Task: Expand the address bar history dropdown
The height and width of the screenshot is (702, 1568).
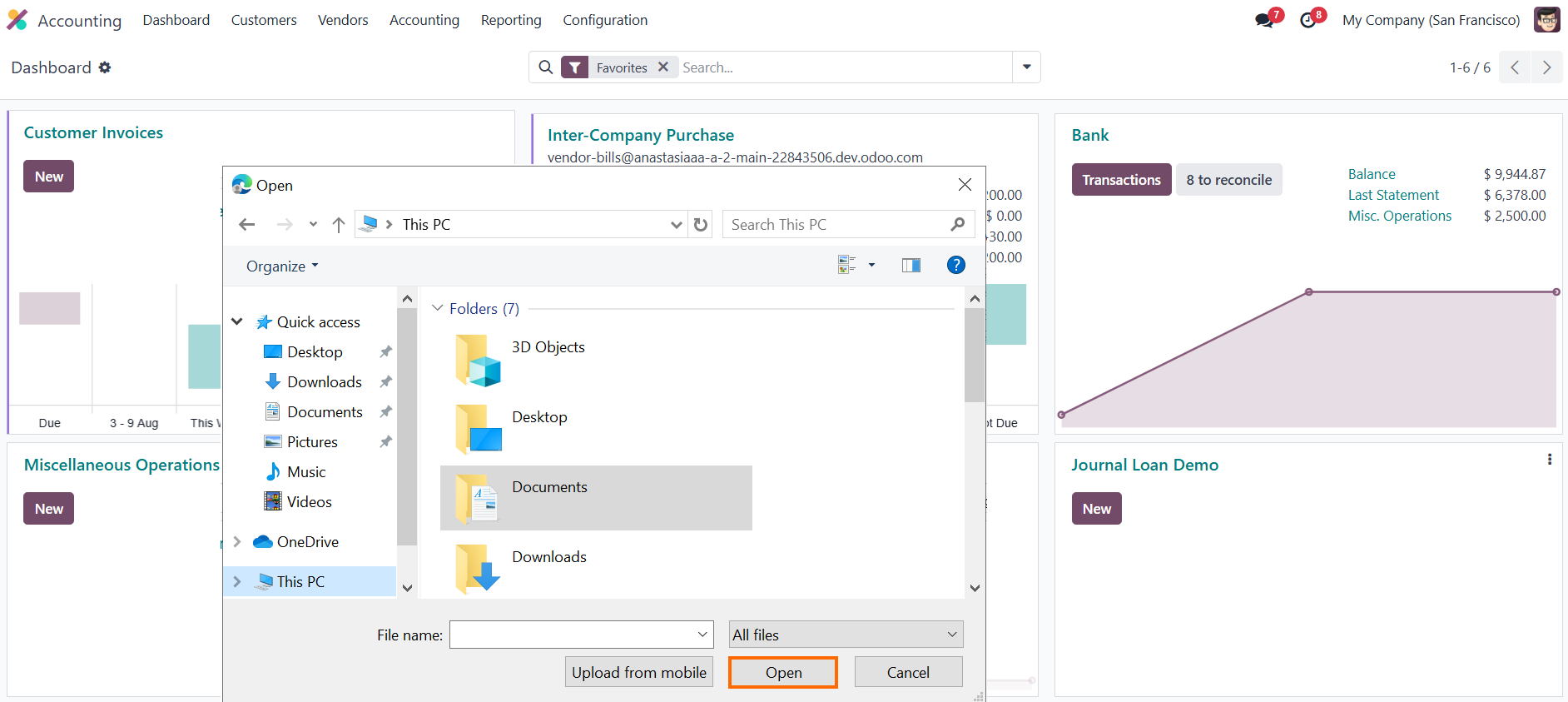Action: (677, 224)
